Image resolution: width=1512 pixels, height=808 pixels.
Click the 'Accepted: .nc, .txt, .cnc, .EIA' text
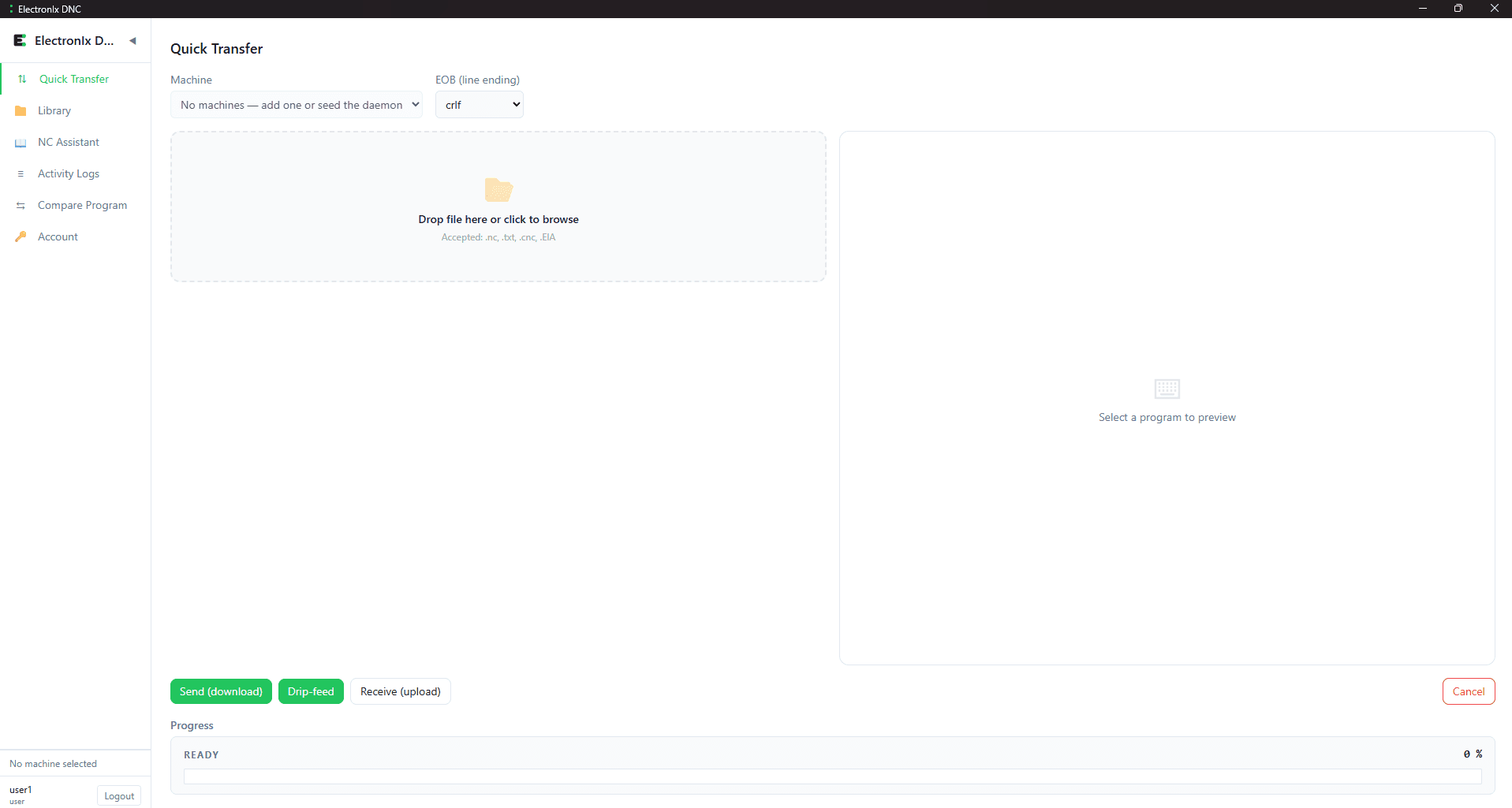point(498,237)
